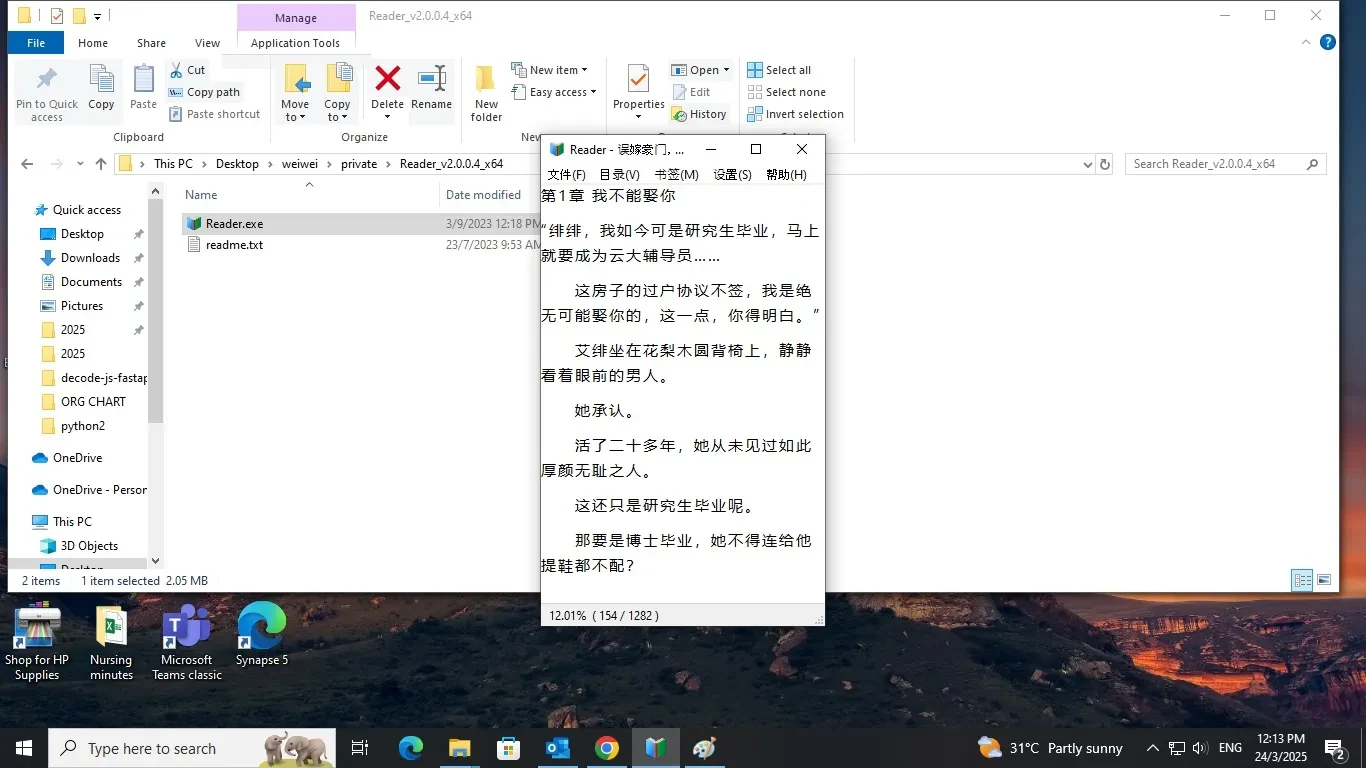Select the readme.txt file

[x=234, y=245]
